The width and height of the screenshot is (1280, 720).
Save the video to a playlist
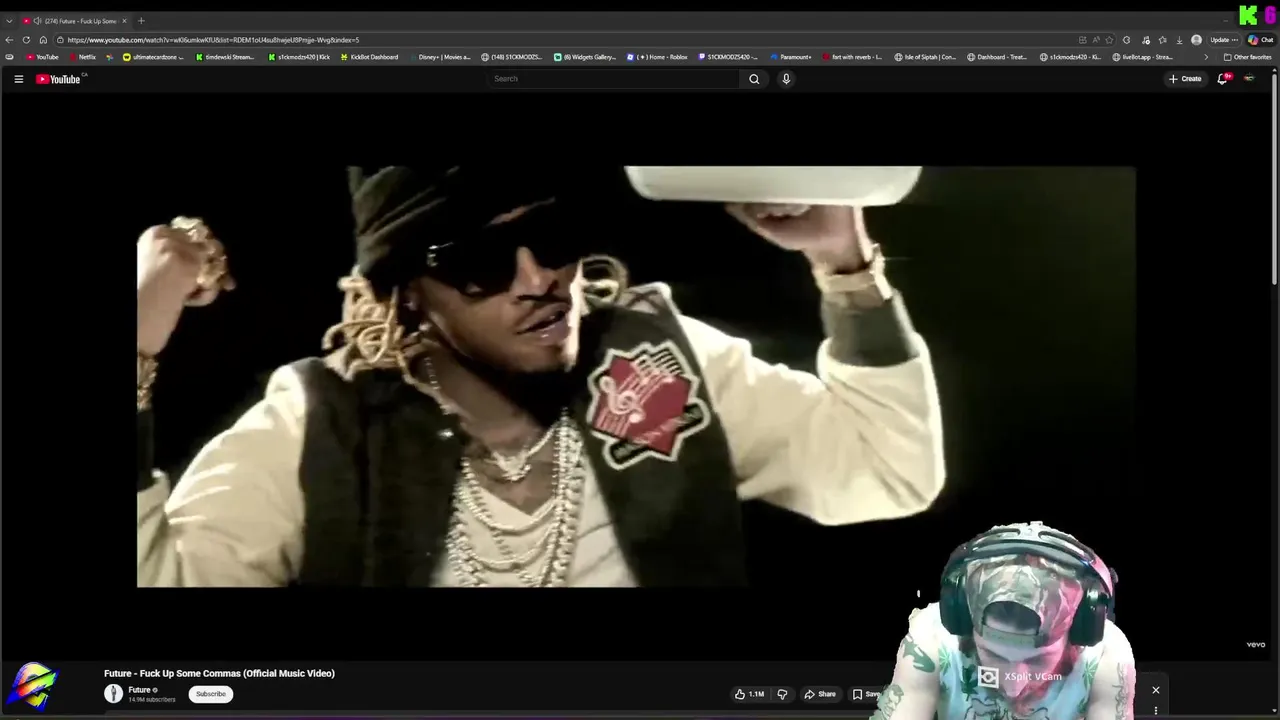click(x=866, y=694)
